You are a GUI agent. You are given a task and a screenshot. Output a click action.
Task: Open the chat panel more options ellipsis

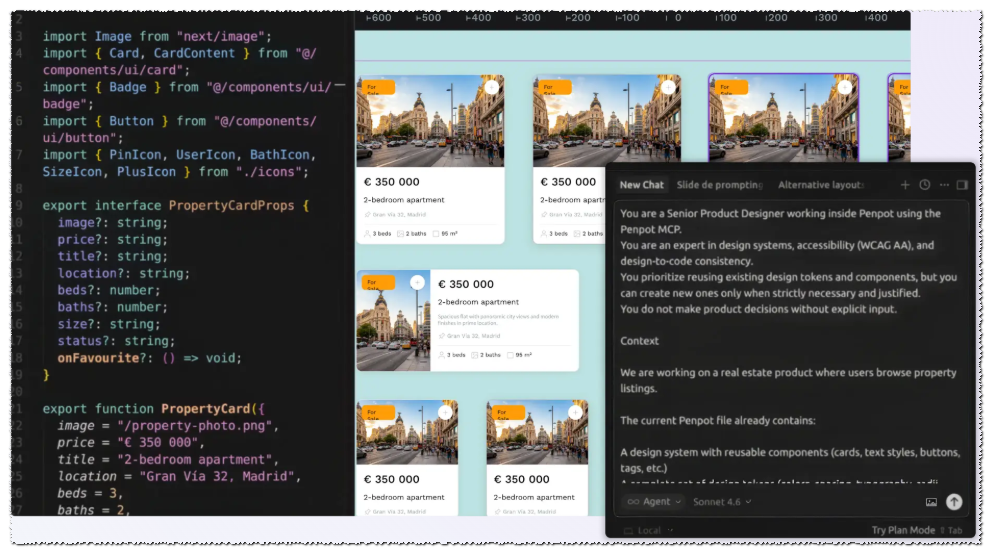point(944,185)
